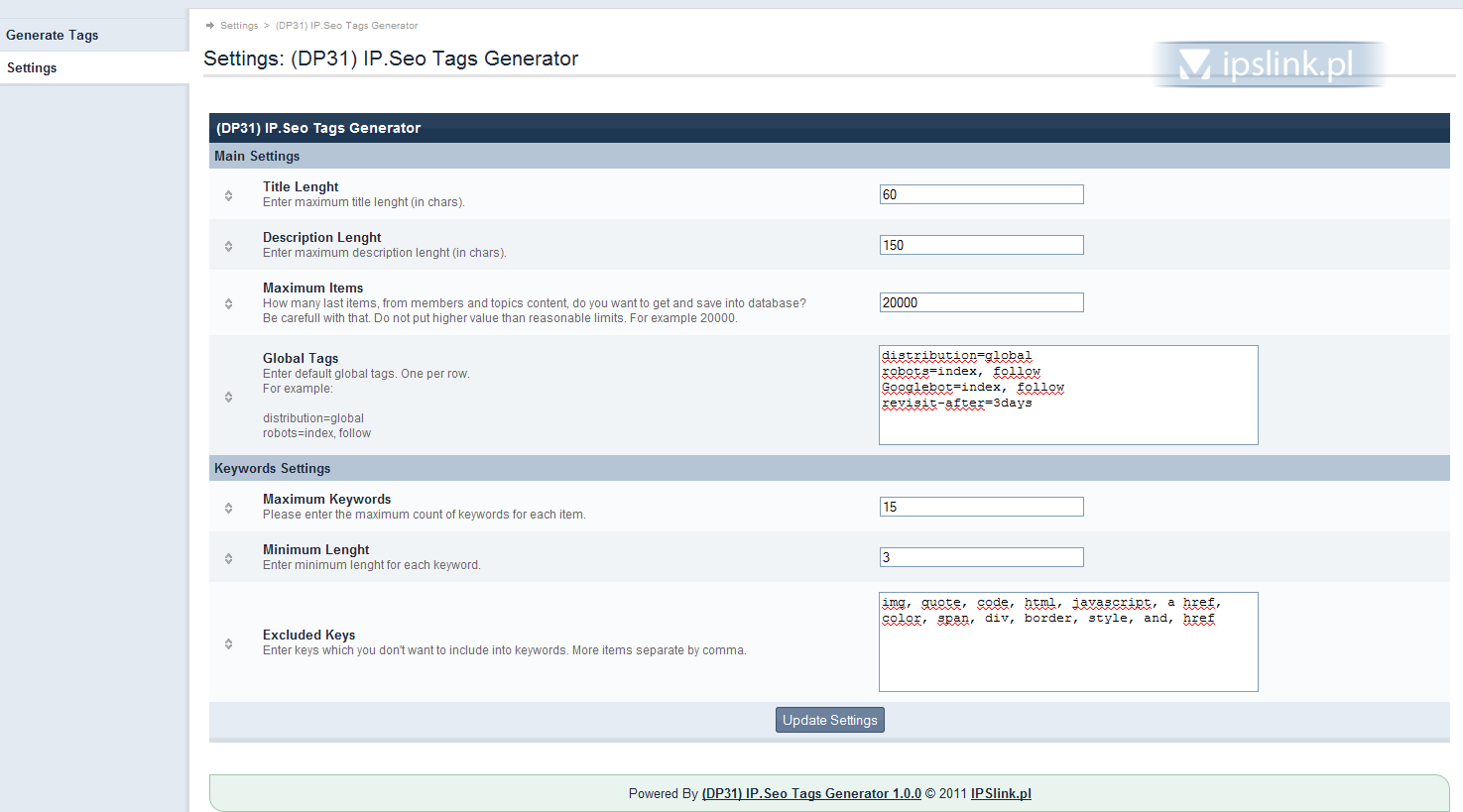The height and width of the screenshot is (812, 1463).
Task: Click the ipslink.pl logo
Action: click(x=1268, y=65)
